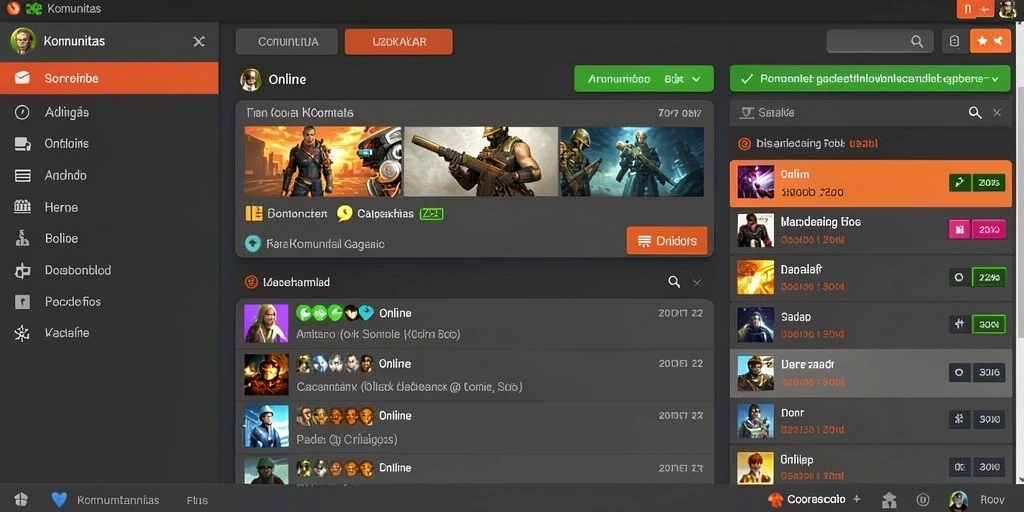This screenshot has width=1024, height=512.
Task: Select the Sorreinbe sidebar menu item
Action: [x=109, y=78]
